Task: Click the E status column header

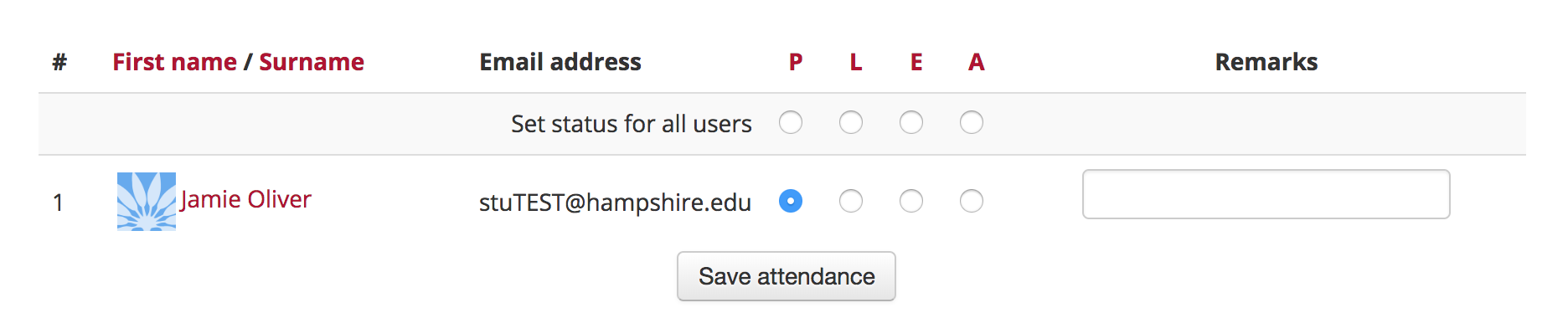Action: [x=916, y=62]
